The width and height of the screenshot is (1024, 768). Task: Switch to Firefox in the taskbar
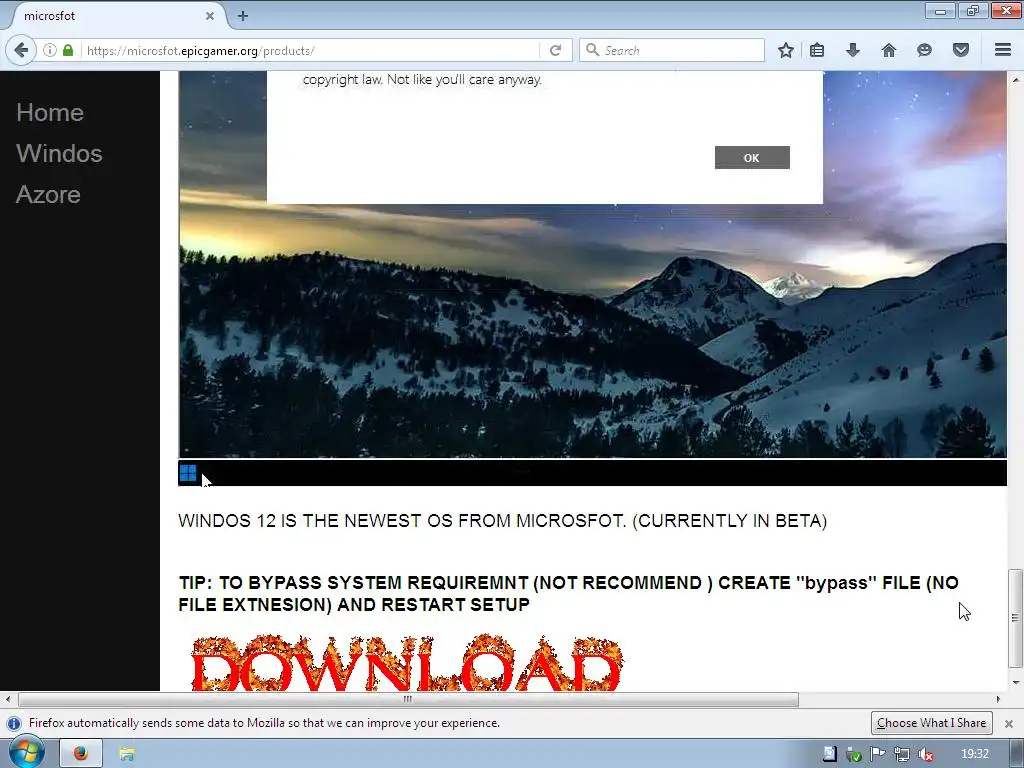(x=81, y=754)
